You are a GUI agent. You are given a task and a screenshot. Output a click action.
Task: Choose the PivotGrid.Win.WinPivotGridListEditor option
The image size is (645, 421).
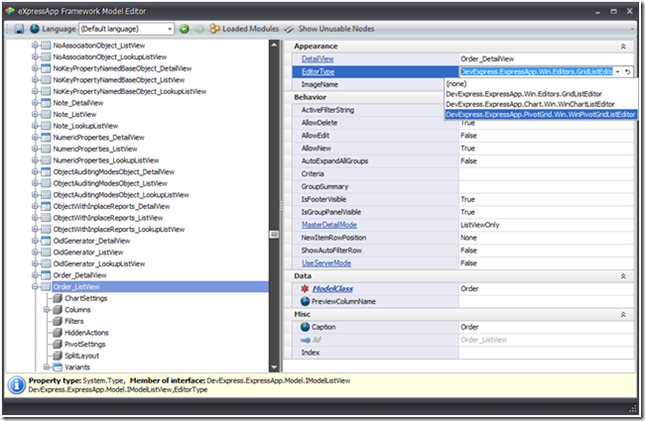[540, 114]
